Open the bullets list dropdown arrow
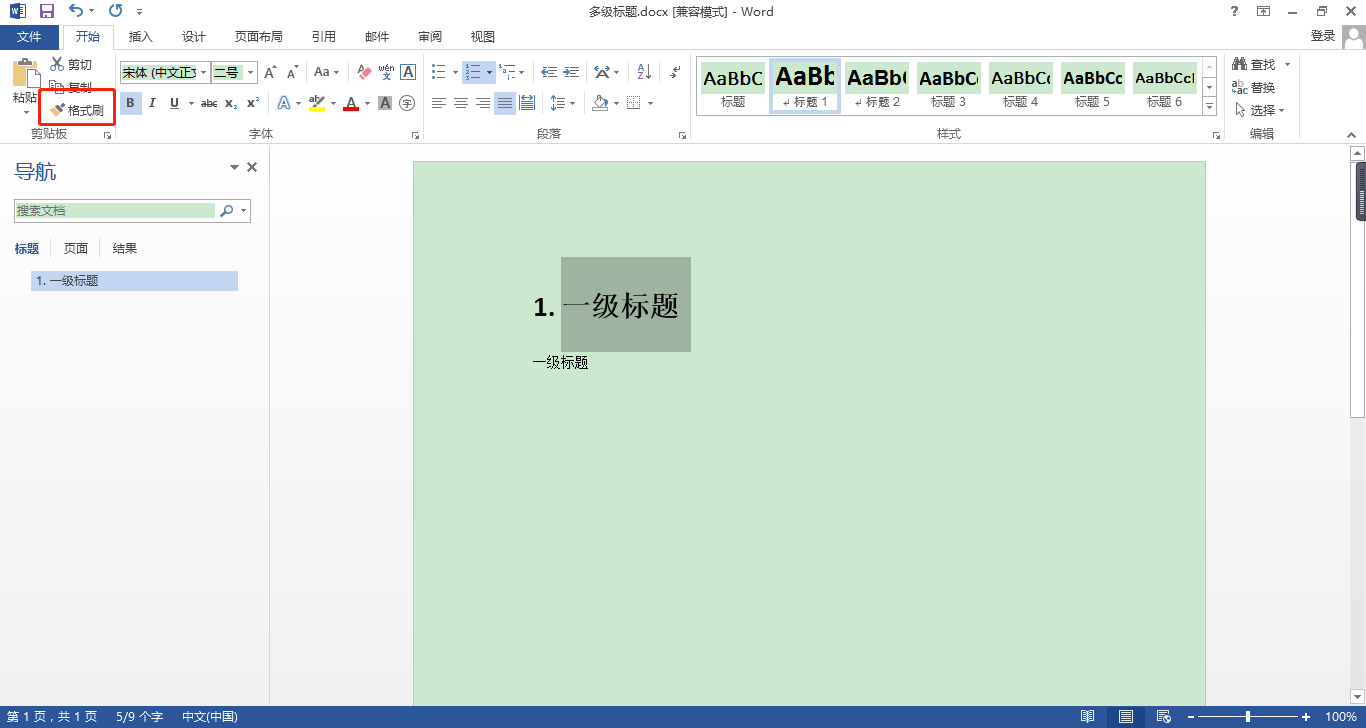The height and width of the screenshot is (728, 1366). coord(455,73)
